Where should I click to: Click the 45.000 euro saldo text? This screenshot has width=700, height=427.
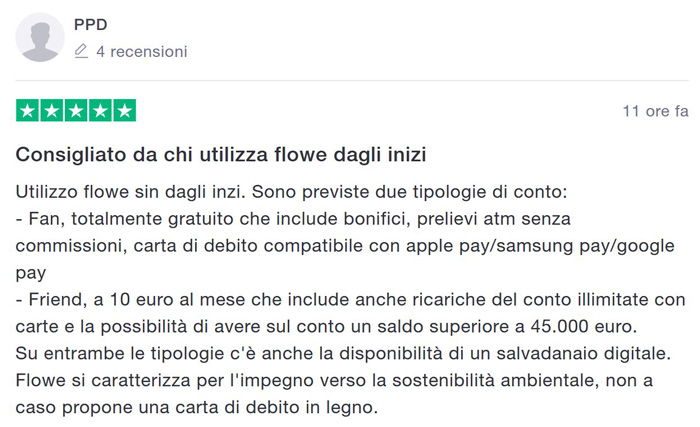pyautogui.click(x=583, y=327)
